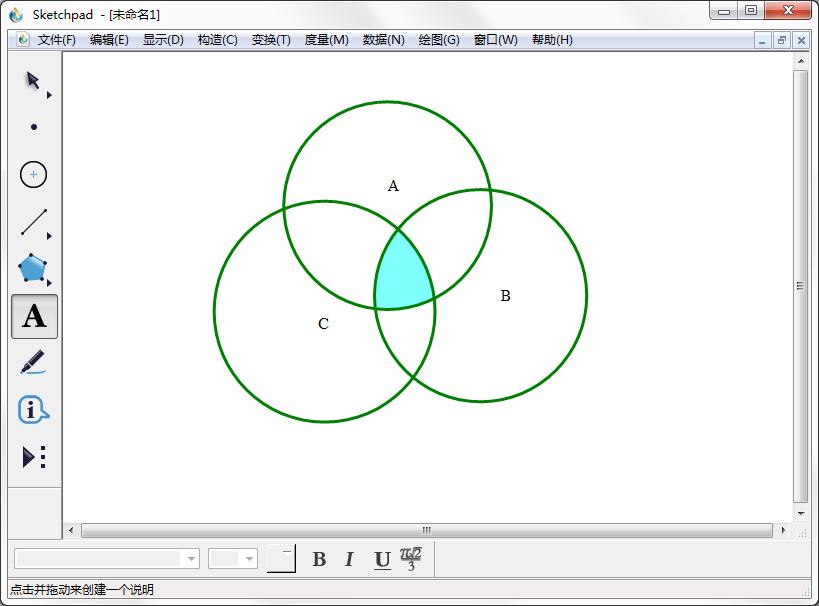Click the document icon in menu bar
This screenshot has width=819, height=606.
[x=22, y=40]
